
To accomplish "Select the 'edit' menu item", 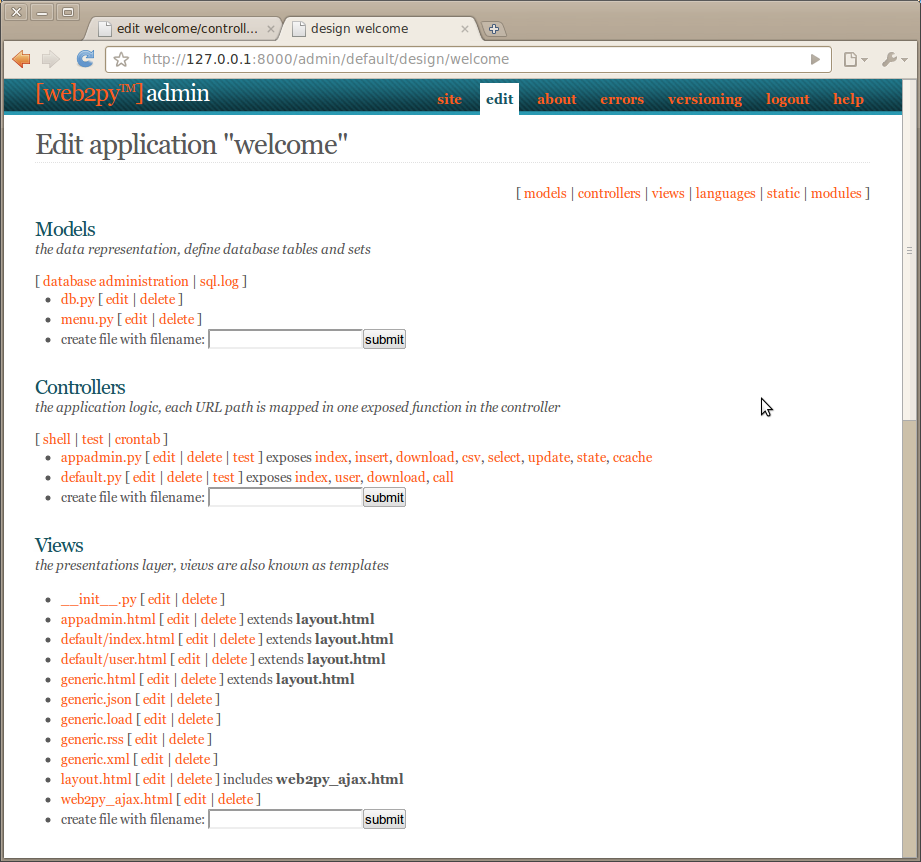I will 499,99.
